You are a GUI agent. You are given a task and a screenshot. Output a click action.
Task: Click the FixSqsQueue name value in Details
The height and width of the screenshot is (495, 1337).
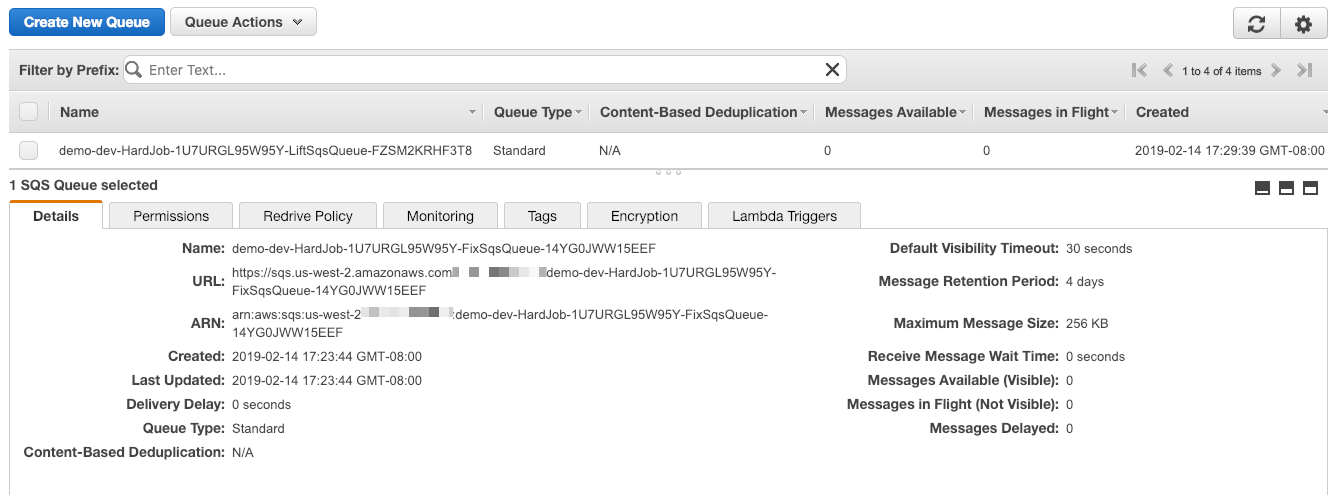click(x=444, y=248)
